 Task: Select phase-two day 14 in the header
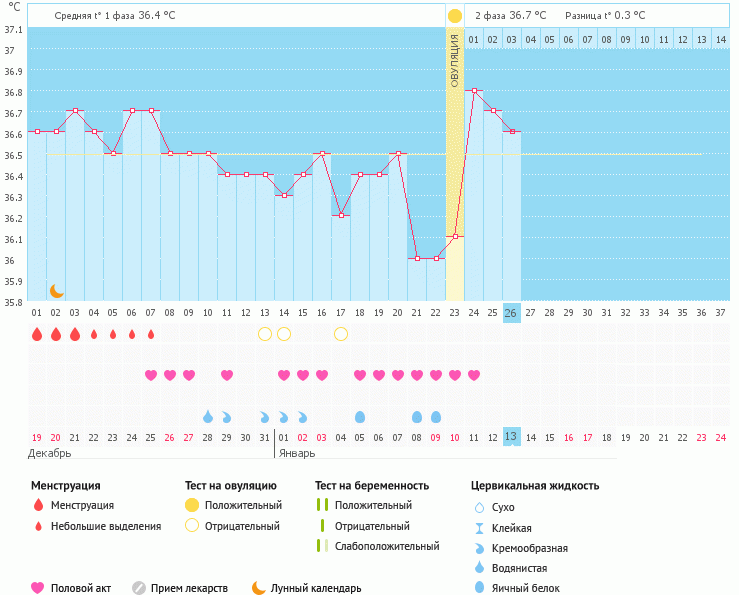point(720,39)
